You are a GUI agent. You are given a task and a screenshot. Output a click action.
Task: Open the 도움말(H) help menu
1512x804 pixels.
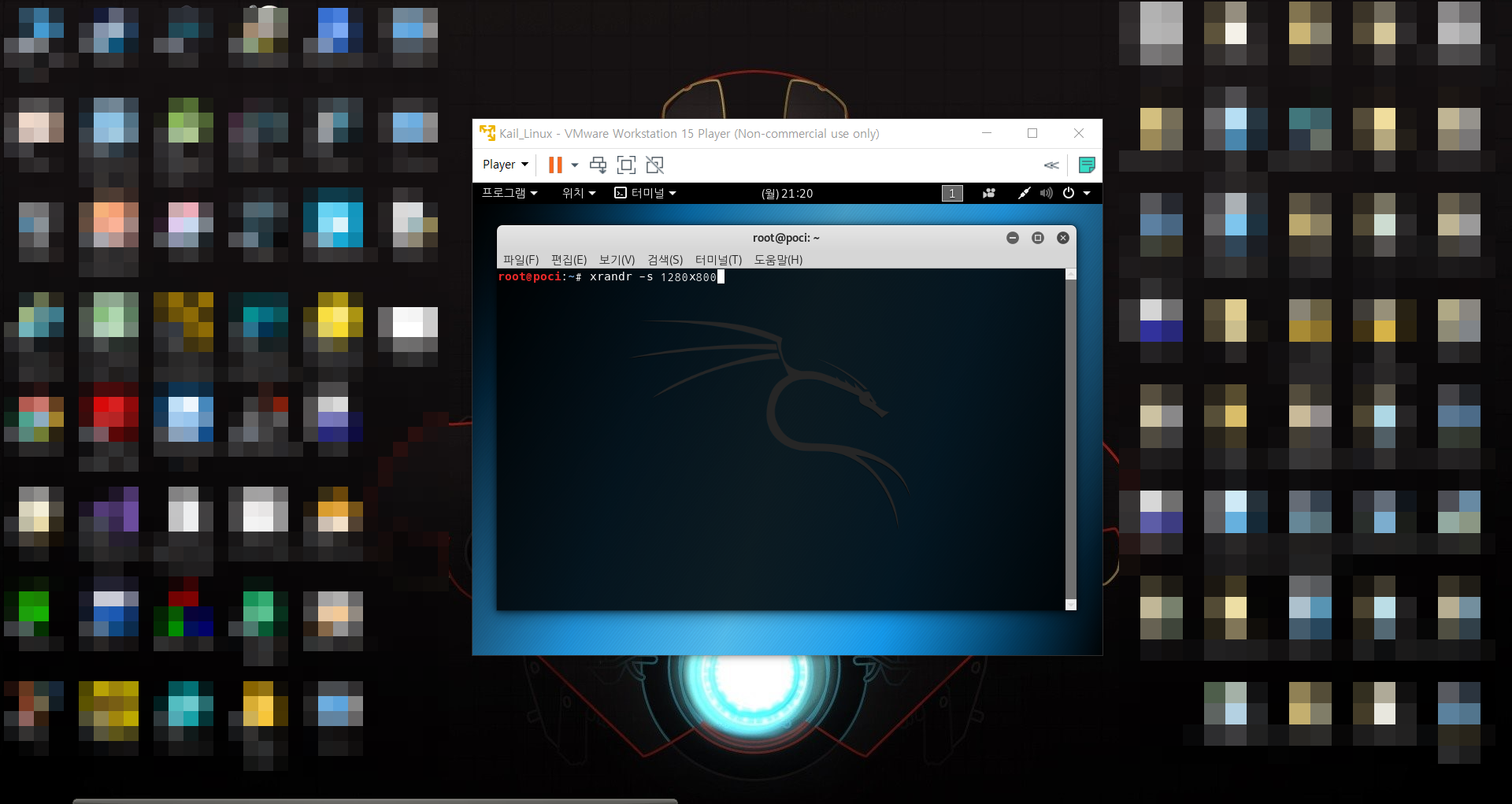point(778,260)
